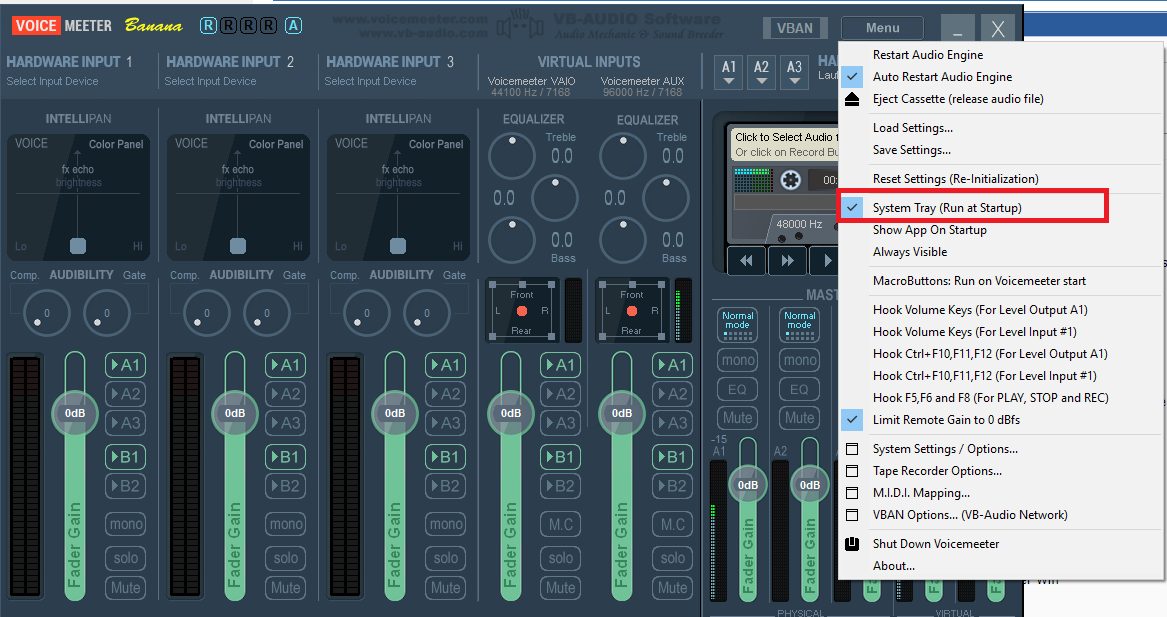The image size is (1167, 617).
Task: Click M.I.D.I. Mapping window icon
Action: click(x=852, y=493)
